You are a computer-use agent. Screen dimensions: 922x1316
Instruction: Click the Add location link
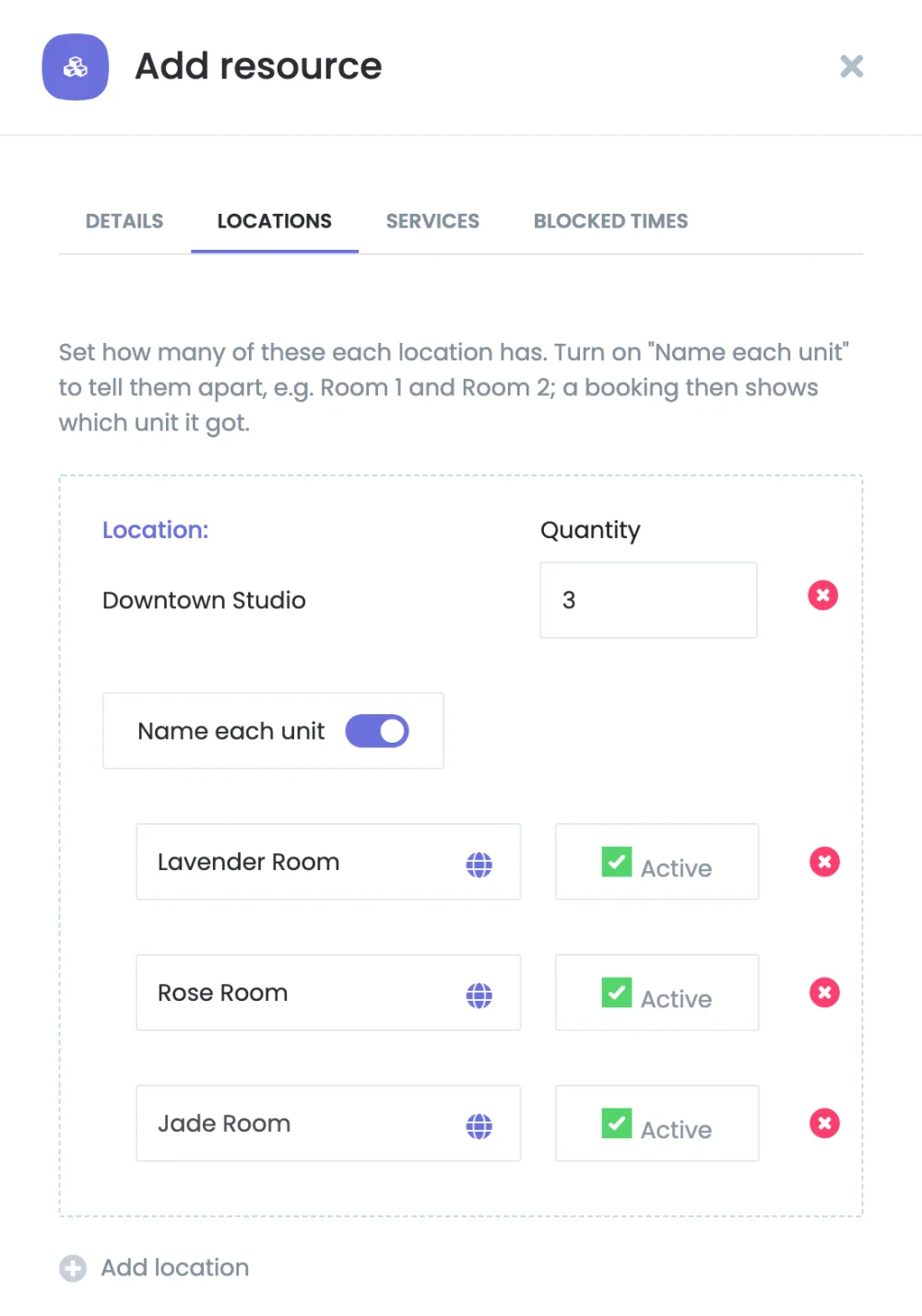coord(174,1268)
